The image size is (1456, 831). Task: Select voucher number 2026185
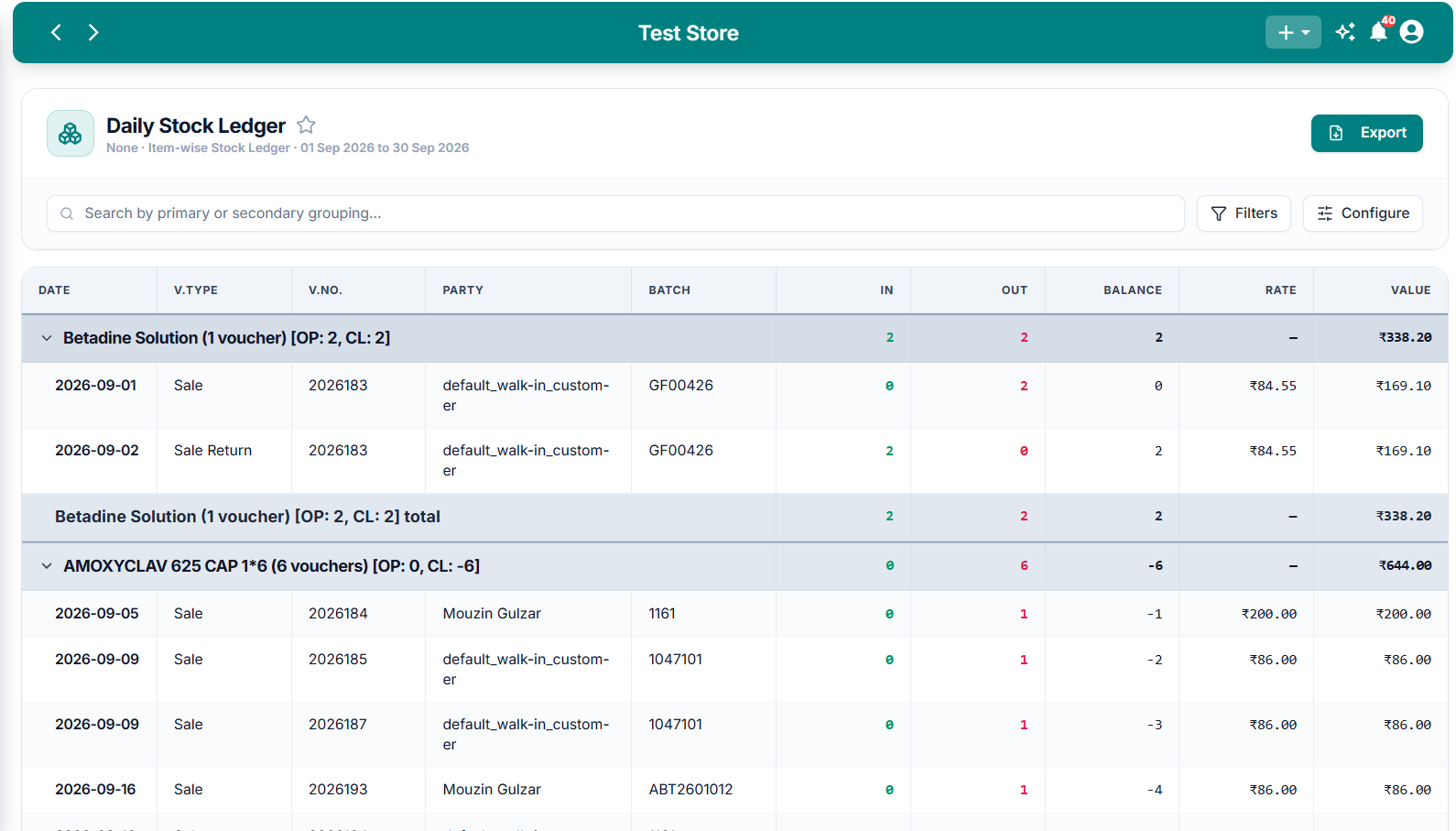tap(338, 660)
